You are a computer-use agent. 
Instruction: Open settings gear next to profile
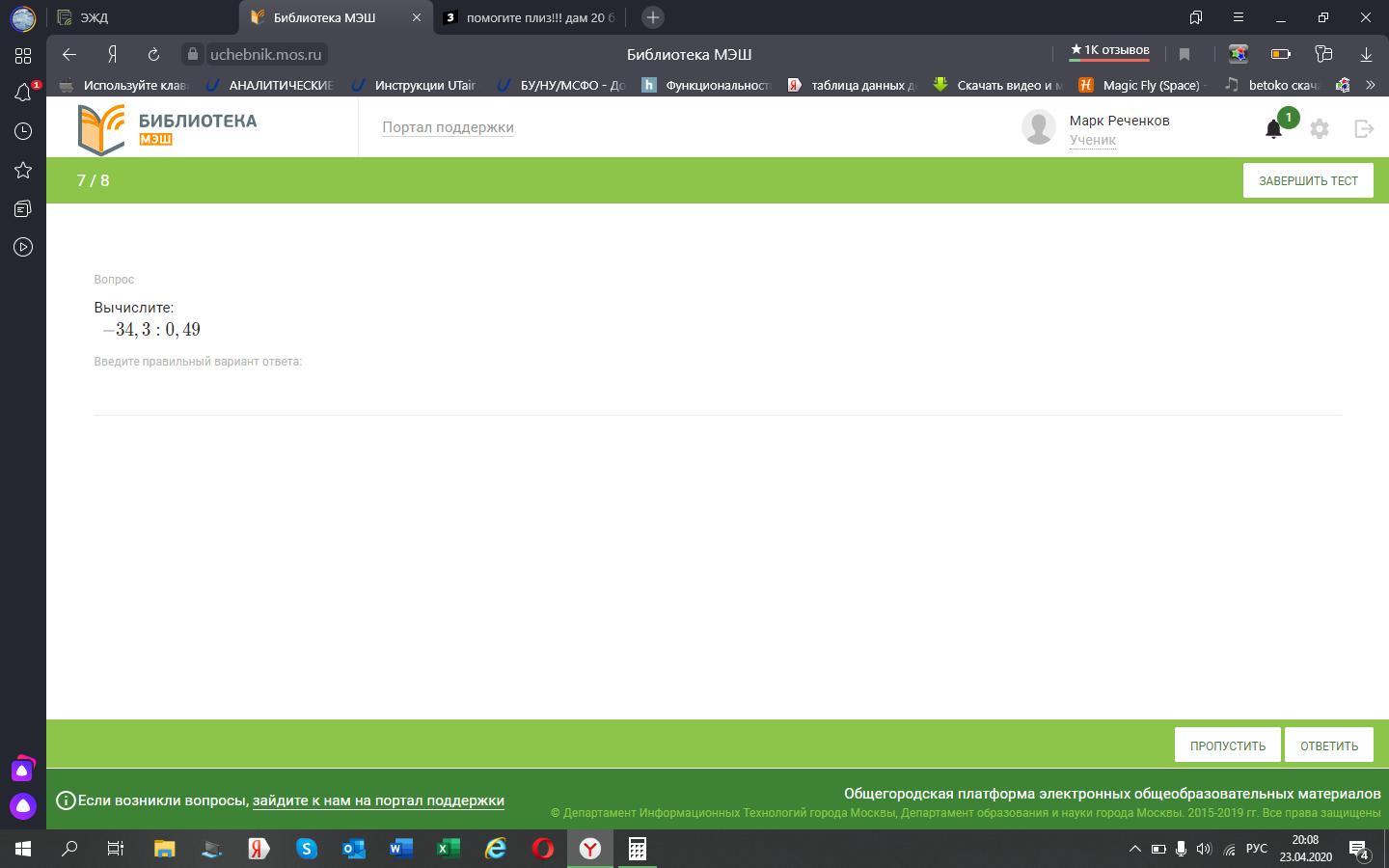tap(1320, 129)
